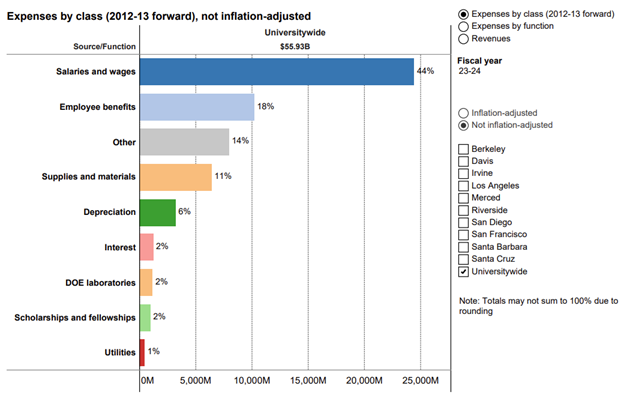Choose Inflation-adjusted radio button

point(463,113)
